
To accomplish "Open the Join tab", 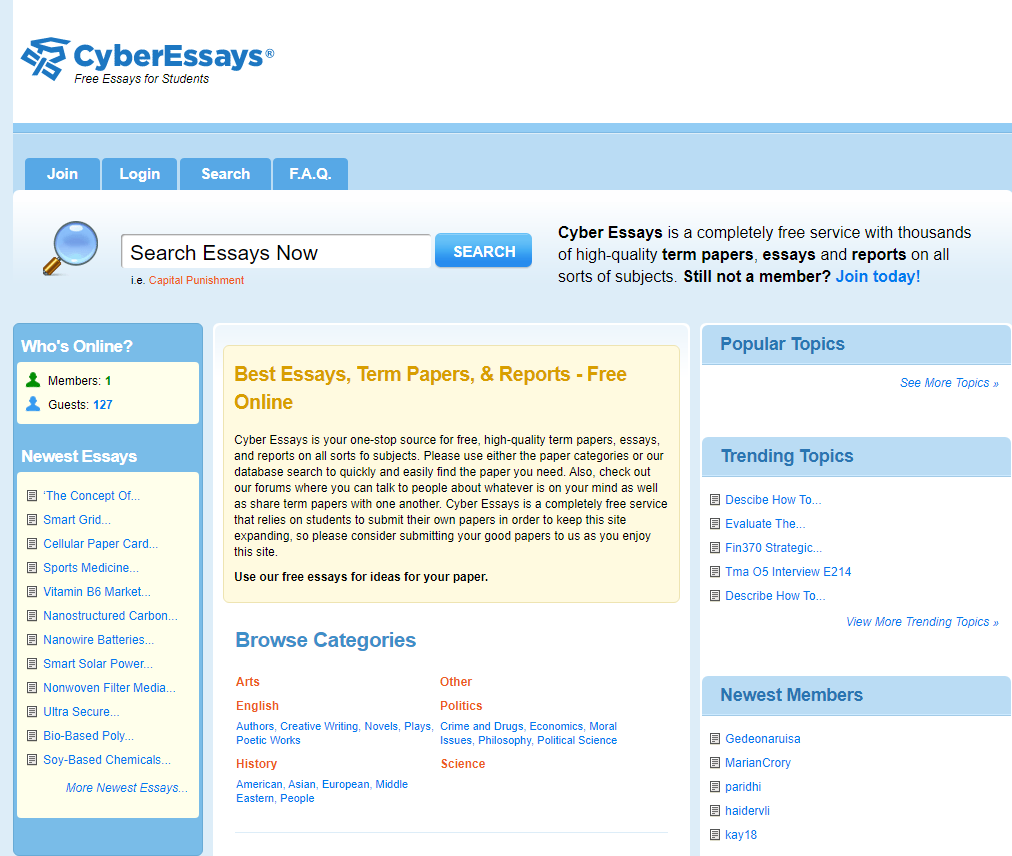I will pos(63,174).
